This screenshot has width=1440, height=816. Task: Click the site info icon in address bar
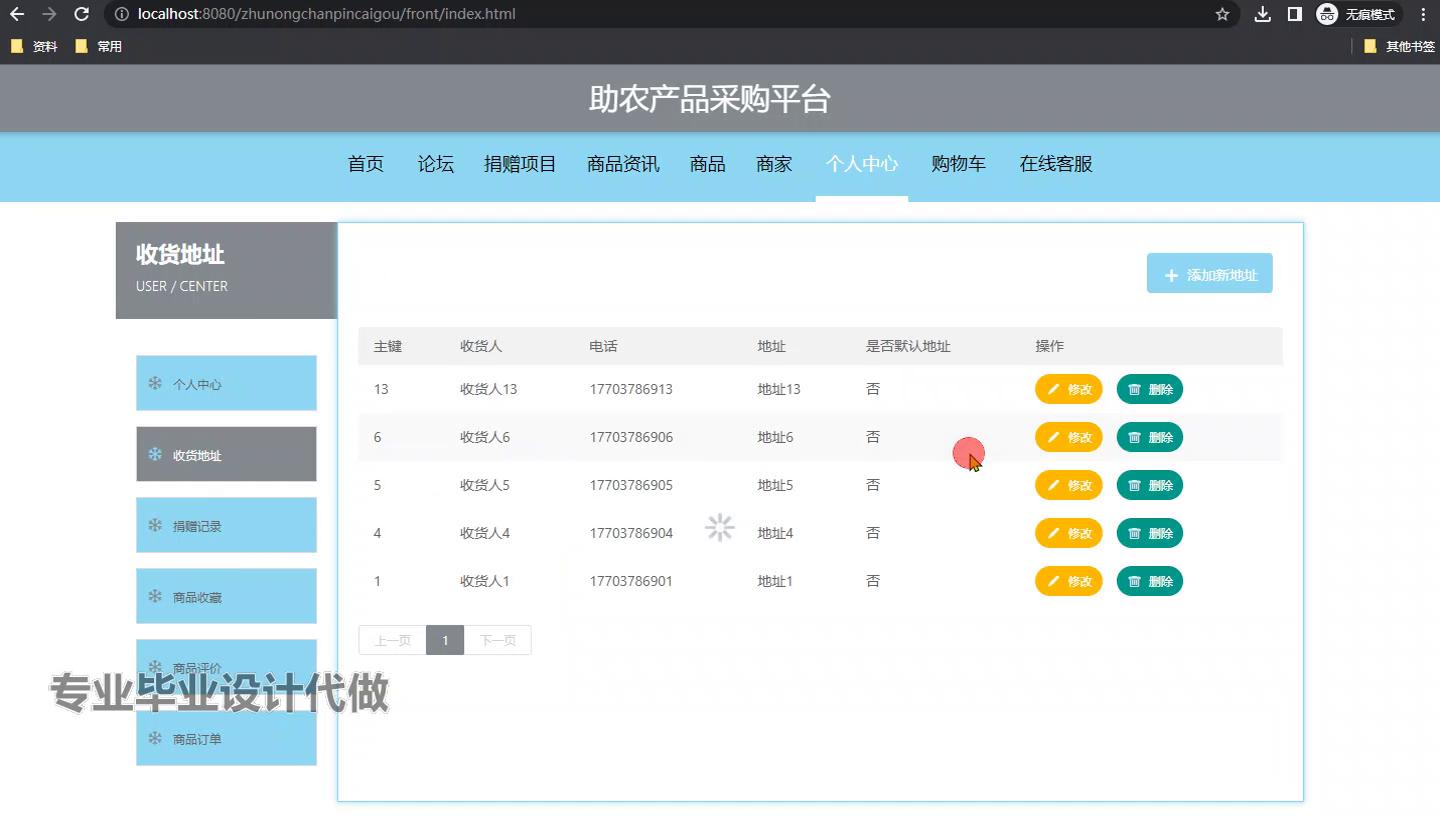click(122, 15)
